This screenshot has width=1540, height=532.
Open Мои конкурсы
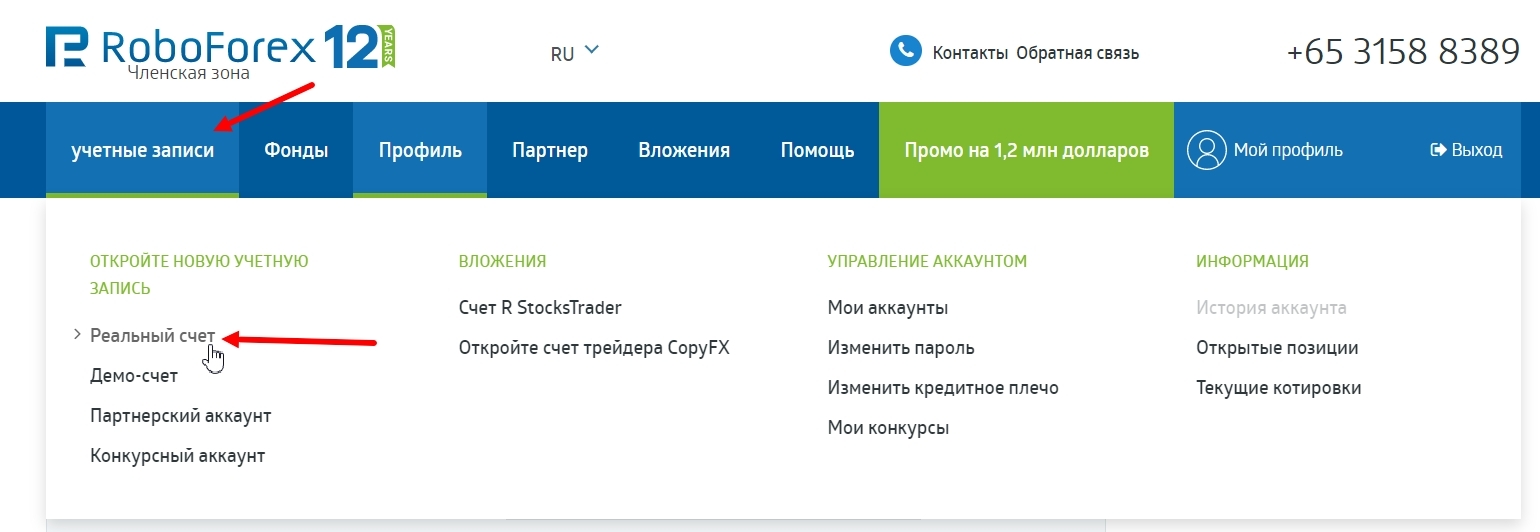[x=888, y=428]
